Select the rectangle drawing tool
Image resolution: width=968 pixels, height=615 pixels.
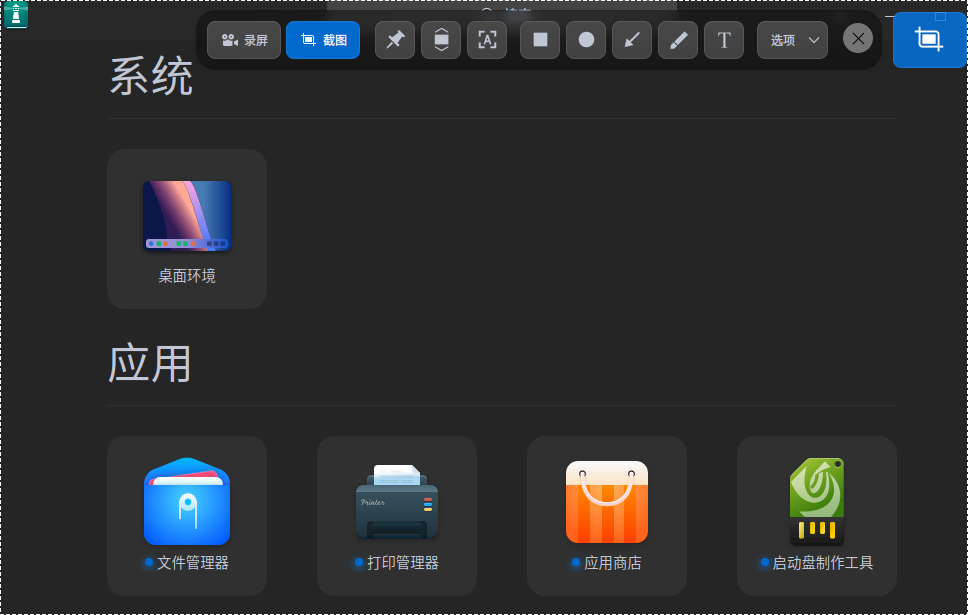[540, 40]
